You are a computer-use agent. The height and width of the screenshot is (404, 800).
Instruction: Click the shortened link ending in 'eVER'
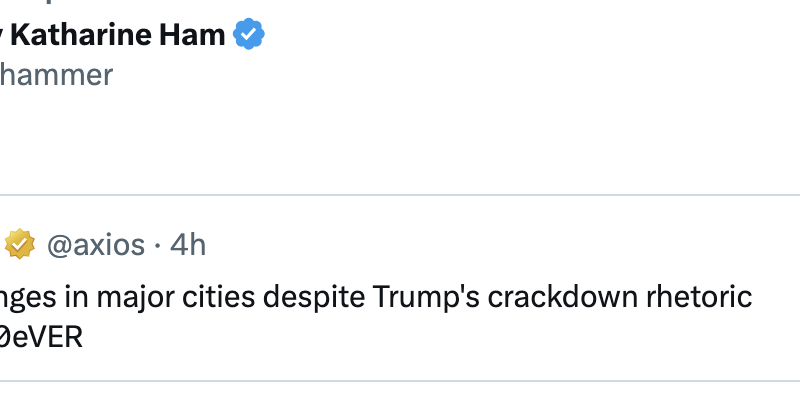(x=40, y=337)
